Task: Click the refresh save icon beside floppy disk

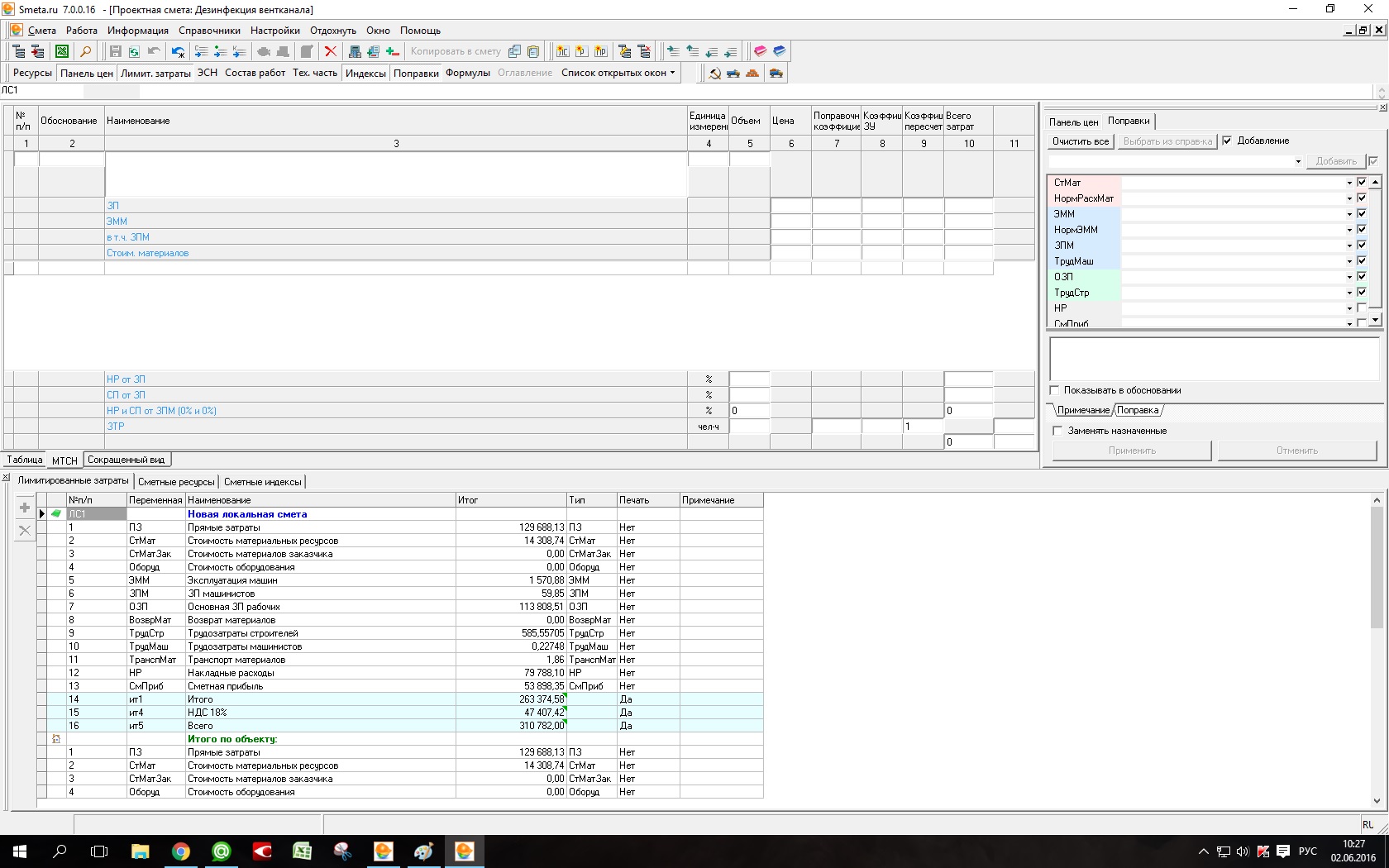Action: [134, 51]
